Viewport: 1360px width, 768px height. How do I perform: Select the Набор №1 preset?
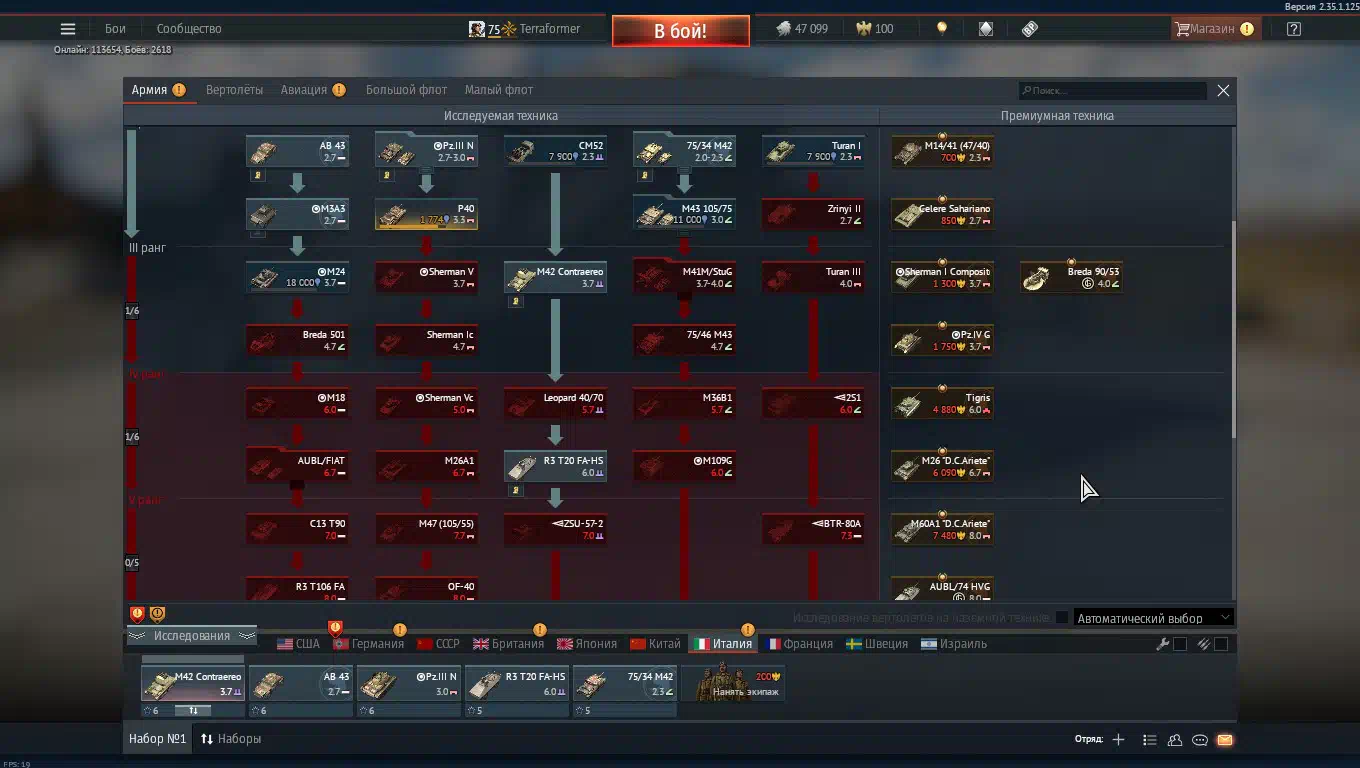pyautogui.click(x=158, y=739)
